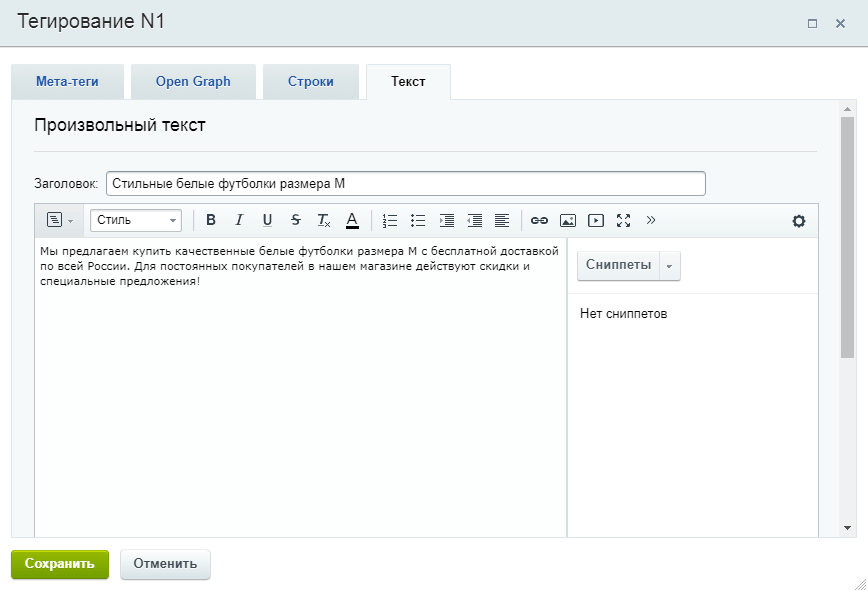Screen dimensions: 868x593
Task: Insert an image into the text
Action: tap(567, 220)
